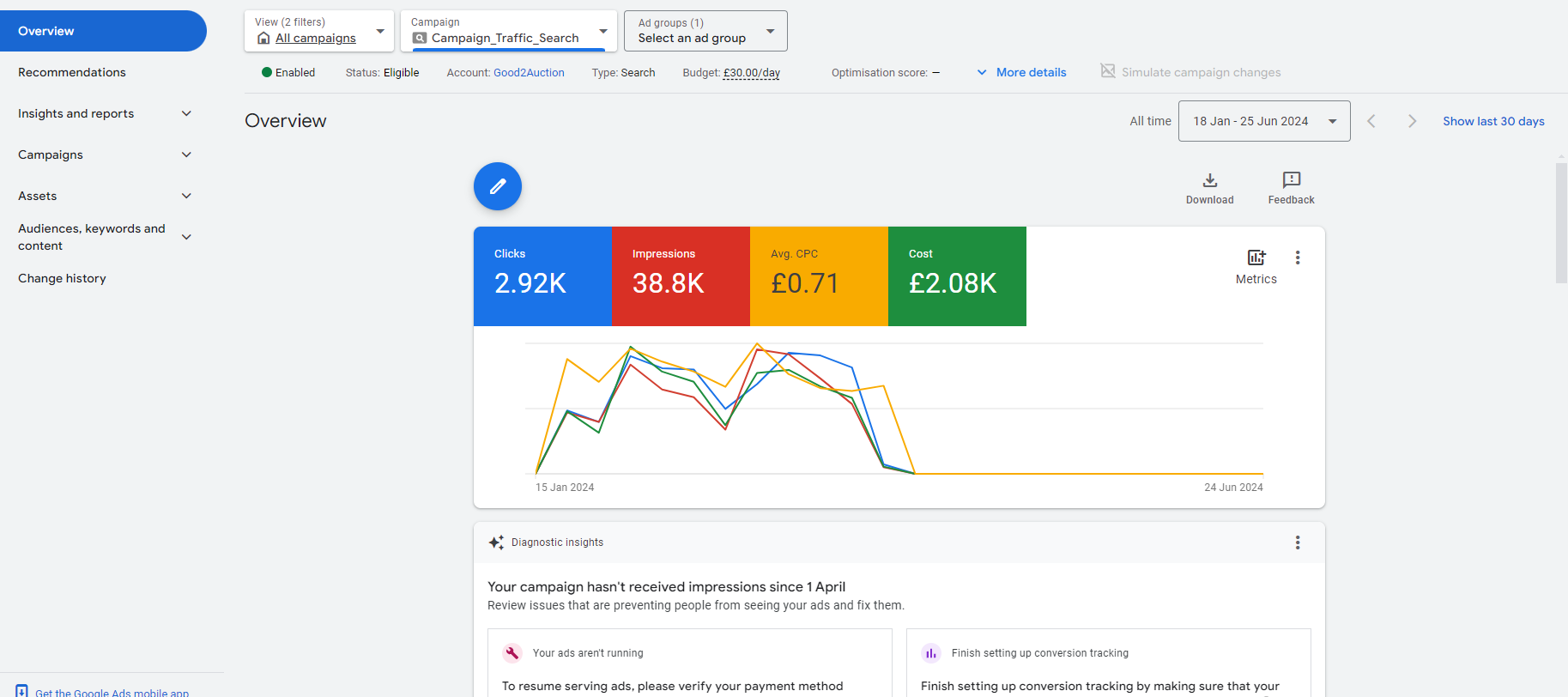Click the no impressions since 1 April heading
Viewport: 1568px width, 697px height.
point(667,586)
